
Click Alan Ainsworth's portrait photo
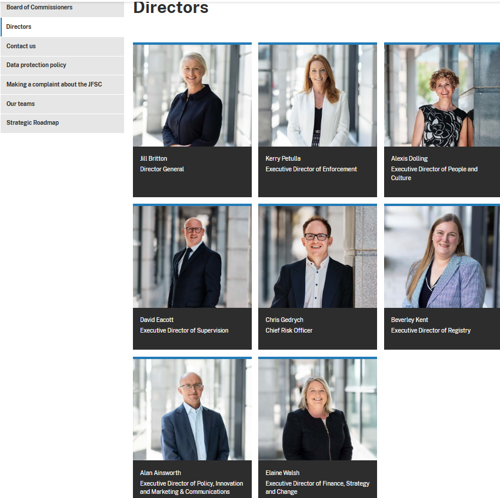192,409
